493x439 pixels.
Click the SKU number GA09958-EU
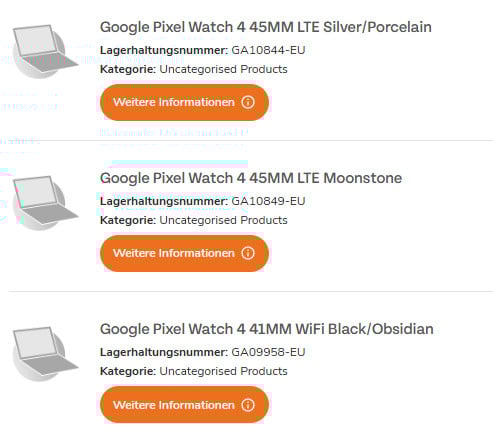(x=268, y=352)
